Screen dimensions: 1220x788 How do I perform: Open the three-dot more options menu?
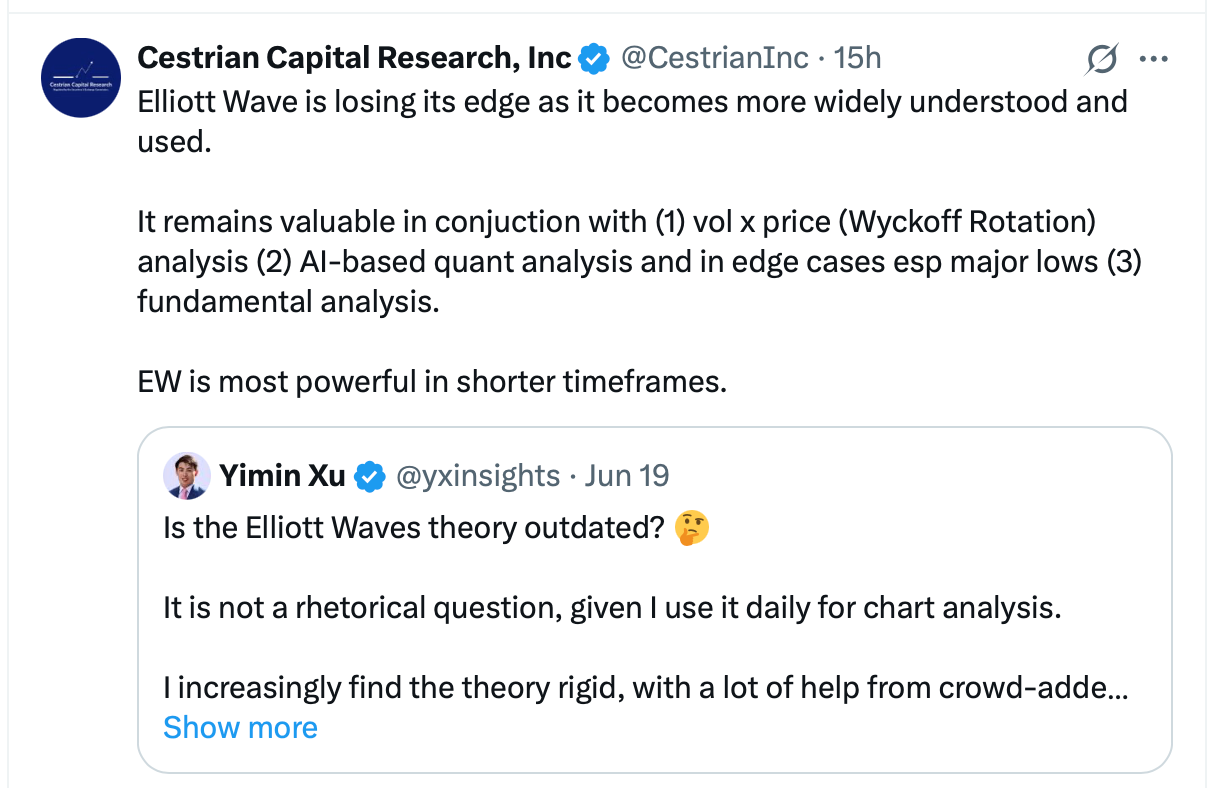[1154, 59]
